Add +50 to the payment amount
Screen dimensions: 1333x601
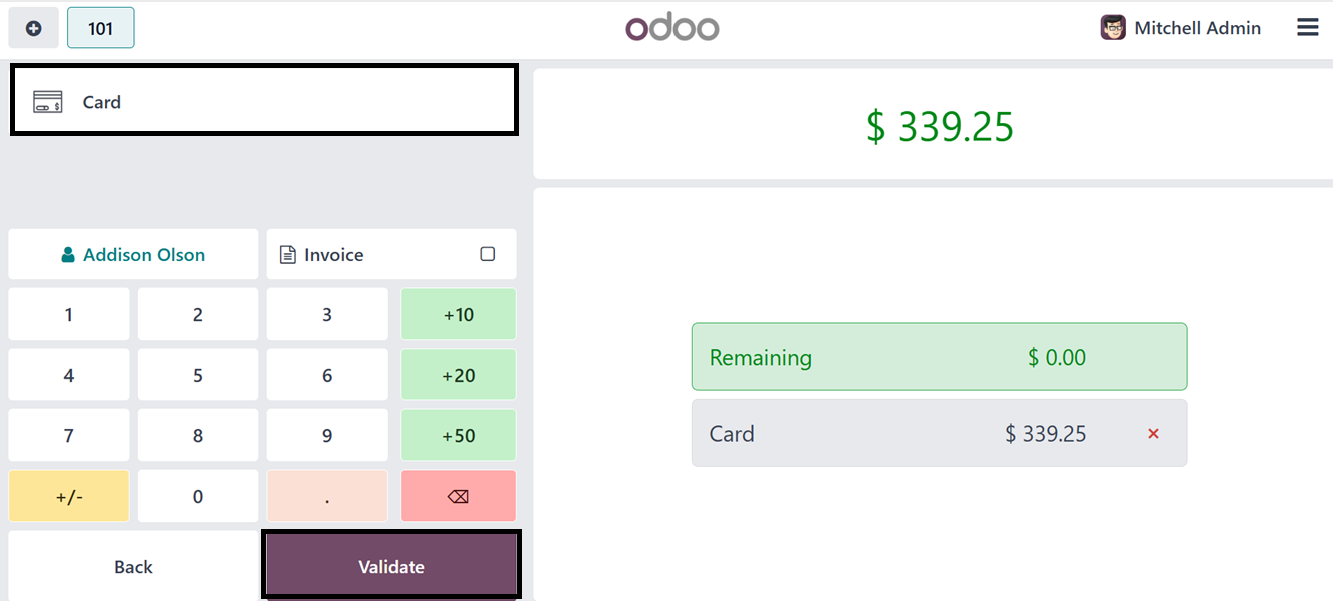[458, 436]
